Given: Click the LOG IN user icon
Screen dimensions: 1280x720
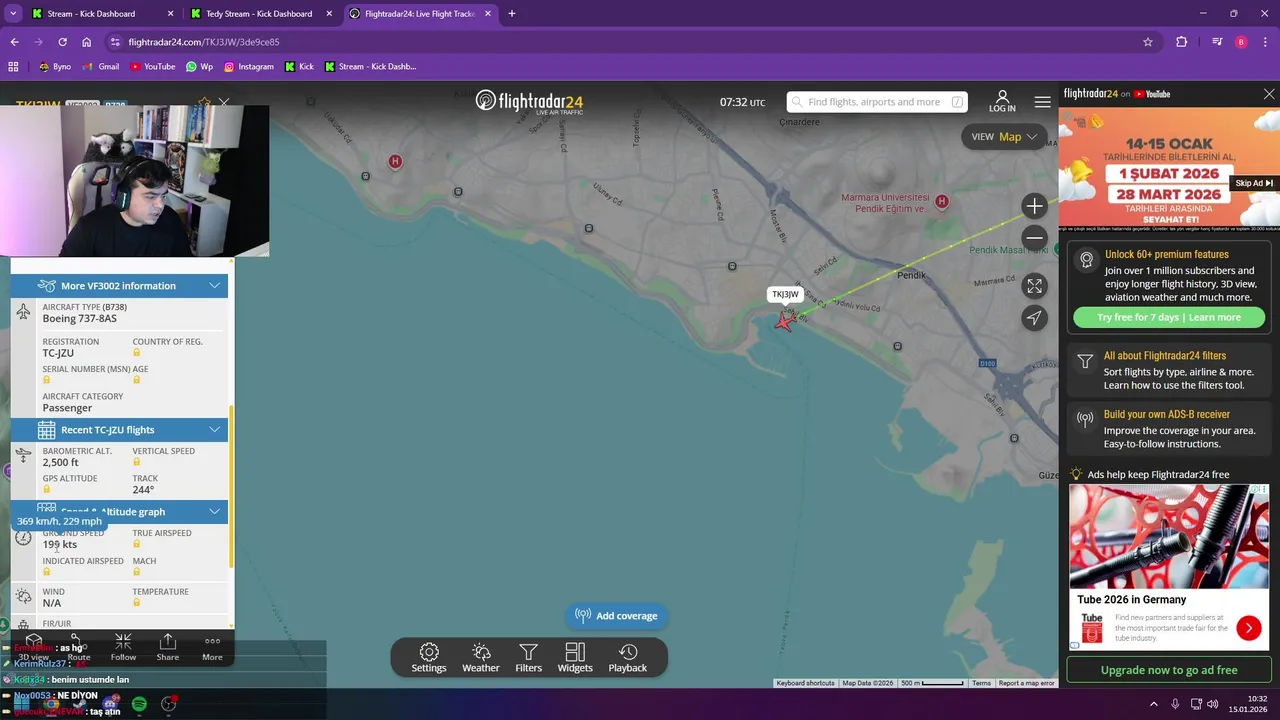Looking at the screenshot, I should [x=1002, y=101].
